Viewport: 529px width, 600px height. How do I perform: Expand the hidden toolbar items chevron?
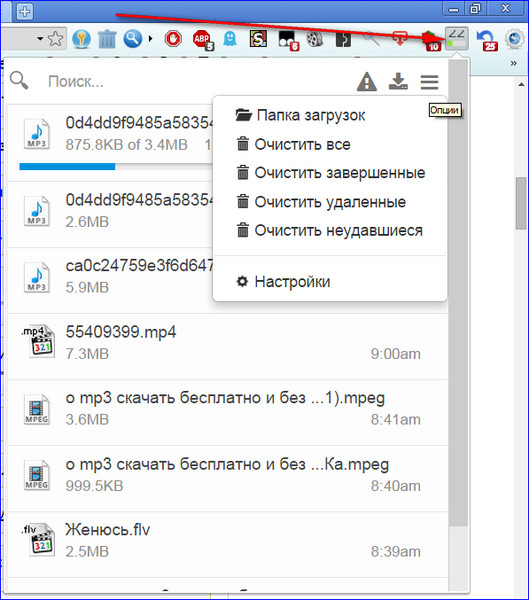point(514,63)
